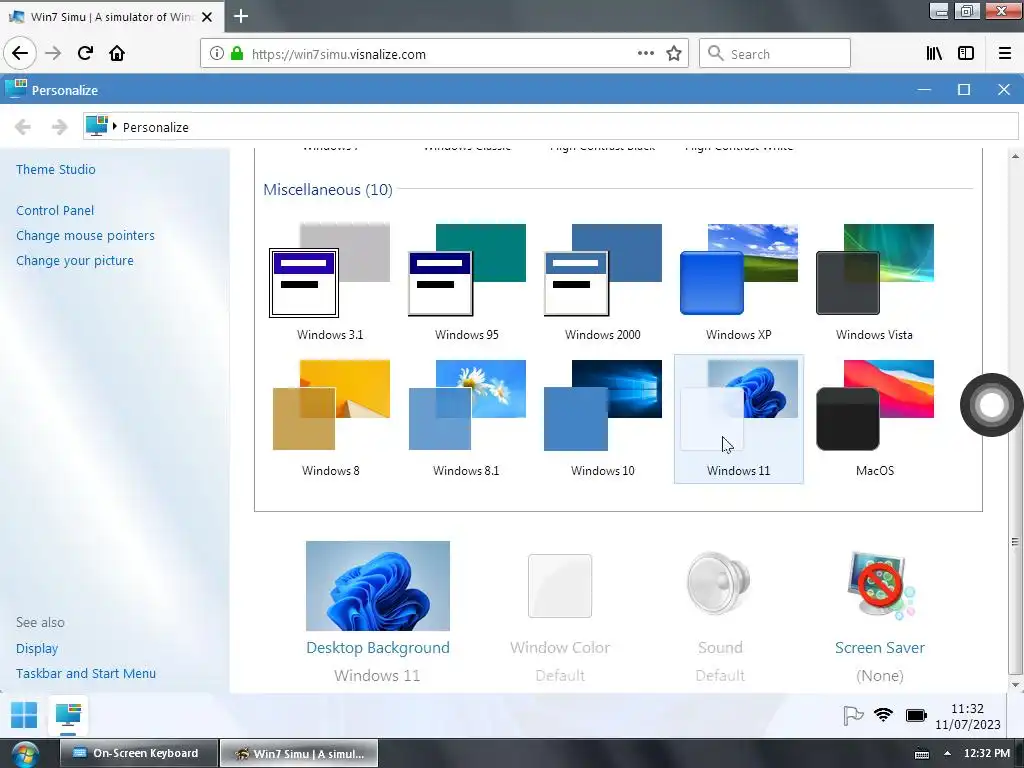The image size is (1024, 768).
Task: Choose the Windows 2000 theme
Action: (602, 281)
